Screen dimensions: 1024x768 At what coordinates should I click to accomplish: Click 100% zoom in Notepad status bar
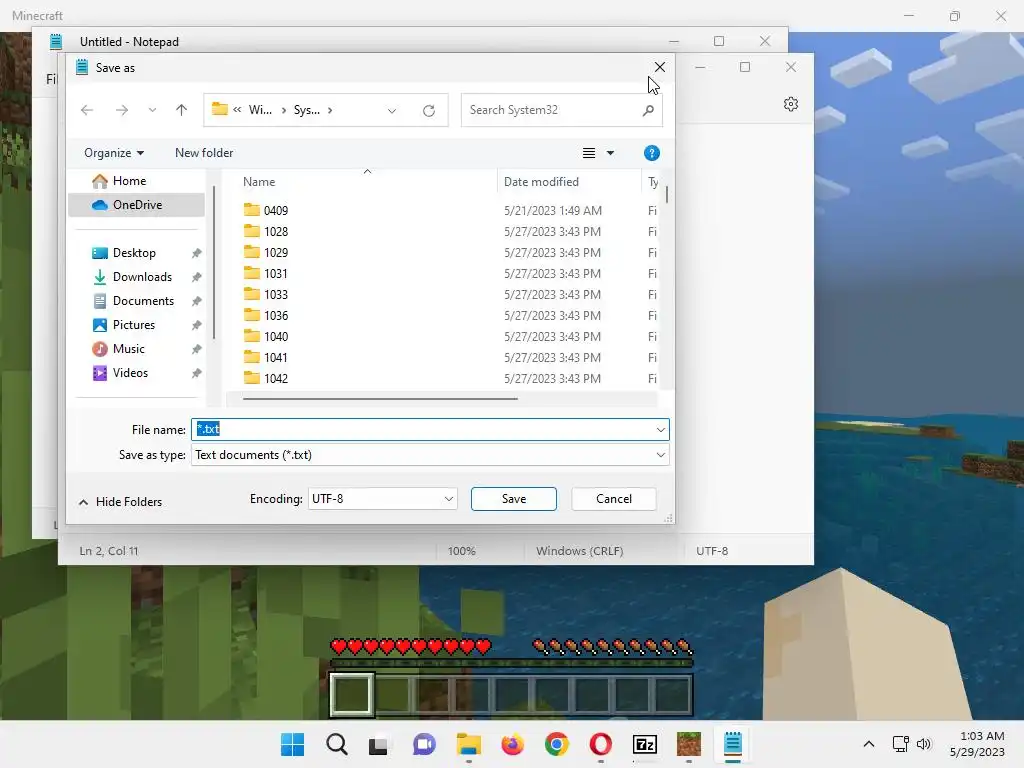click(x=461, y=551)
